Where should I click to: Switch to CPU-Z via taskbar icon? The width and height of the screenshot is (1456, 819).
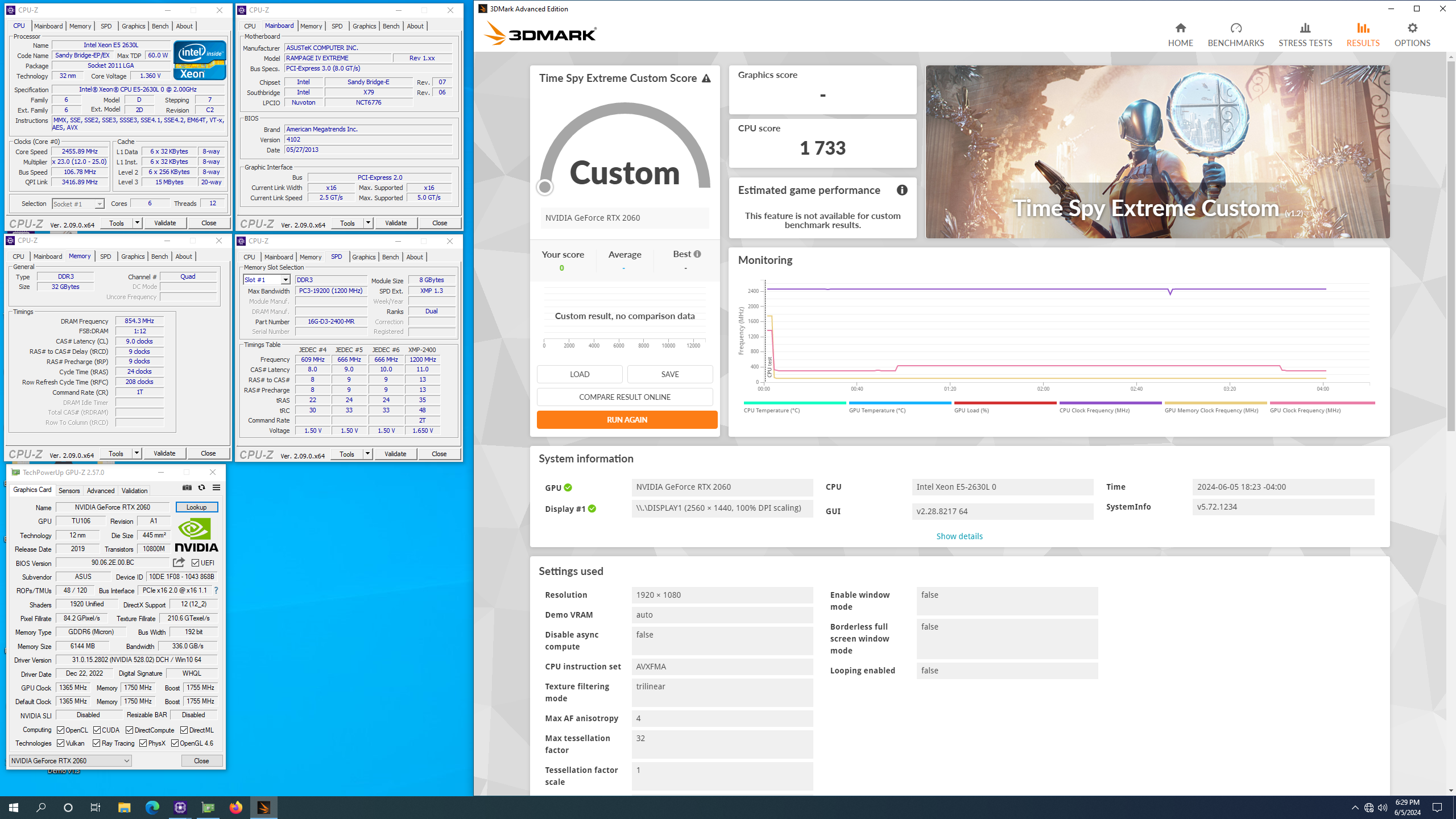[180, 808]
